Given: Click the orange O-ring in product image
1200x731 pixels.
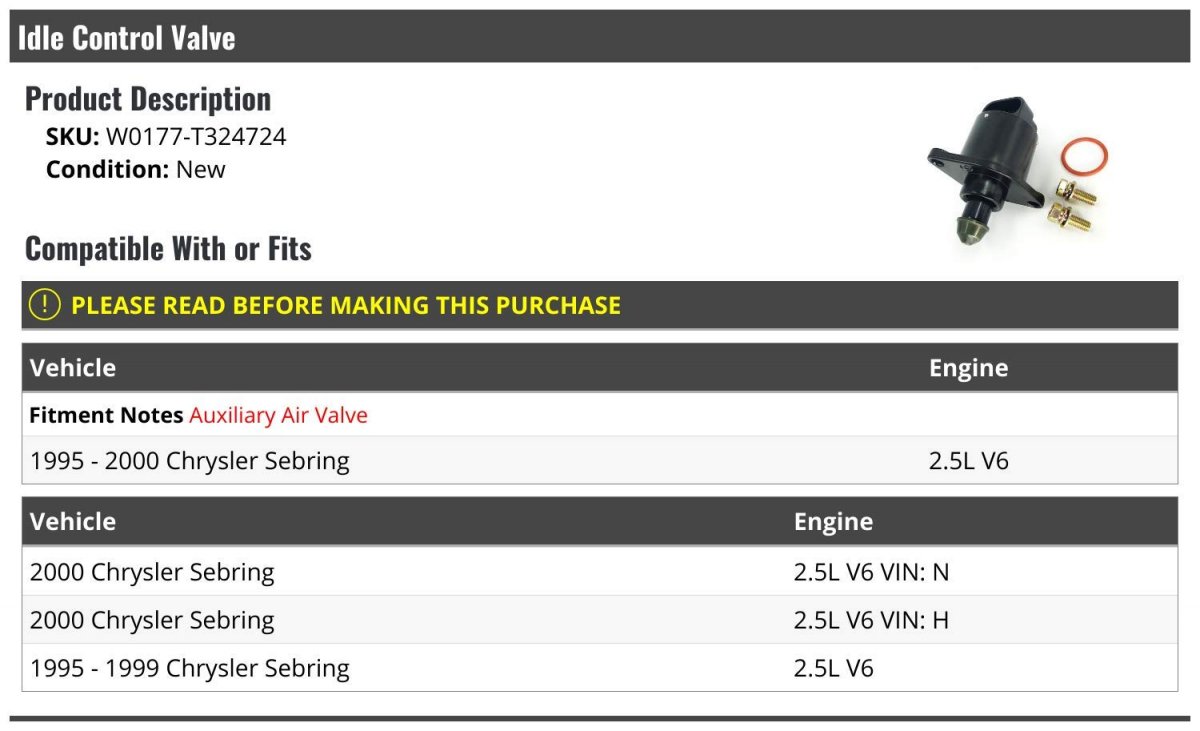Looking at the screenshot, I should click(1084, 157).
